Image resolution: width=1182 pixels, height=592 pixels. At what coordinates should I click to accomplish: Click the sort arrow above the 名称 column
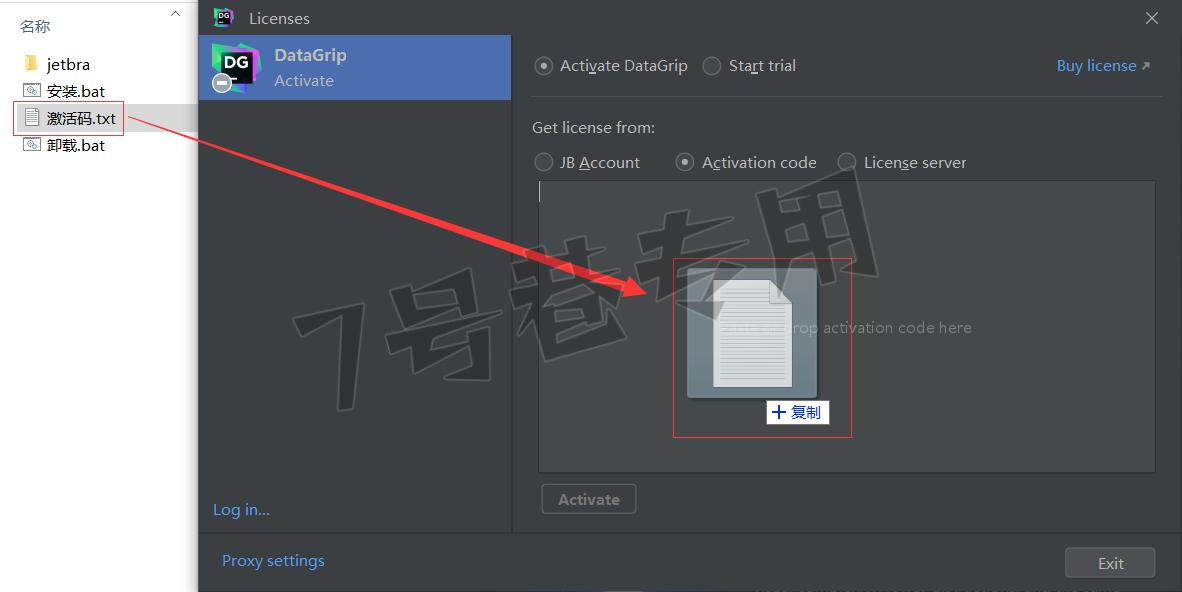click(176, 14)
